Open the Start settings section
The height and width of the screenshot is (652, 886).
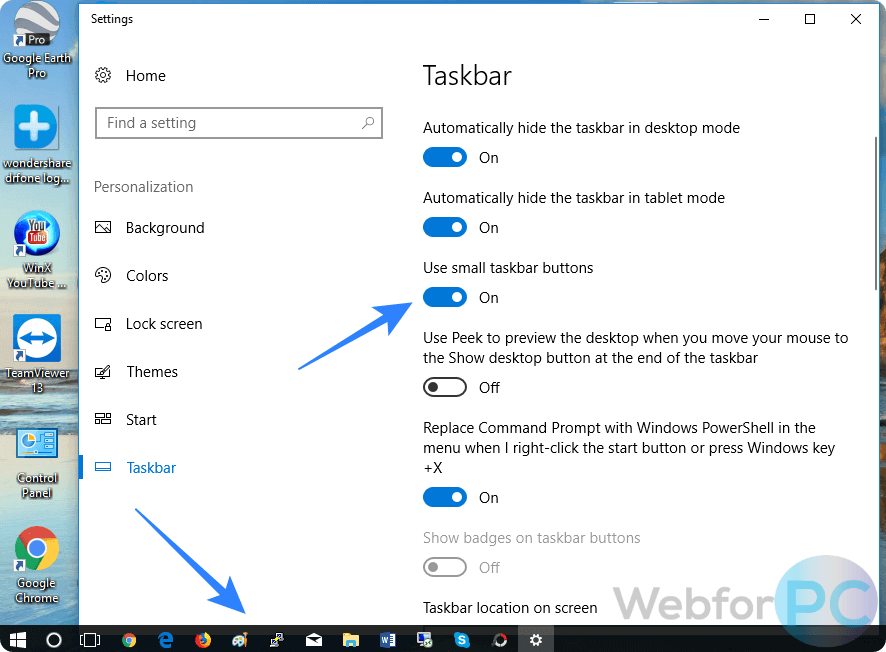[x=141, y=420]
